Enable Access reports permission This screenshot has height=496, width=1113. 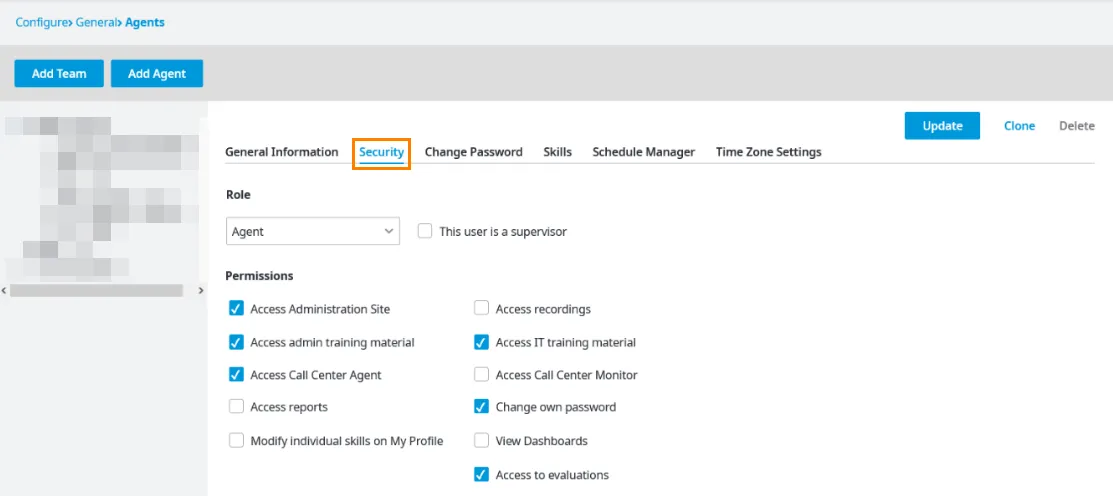coord(236,407)
